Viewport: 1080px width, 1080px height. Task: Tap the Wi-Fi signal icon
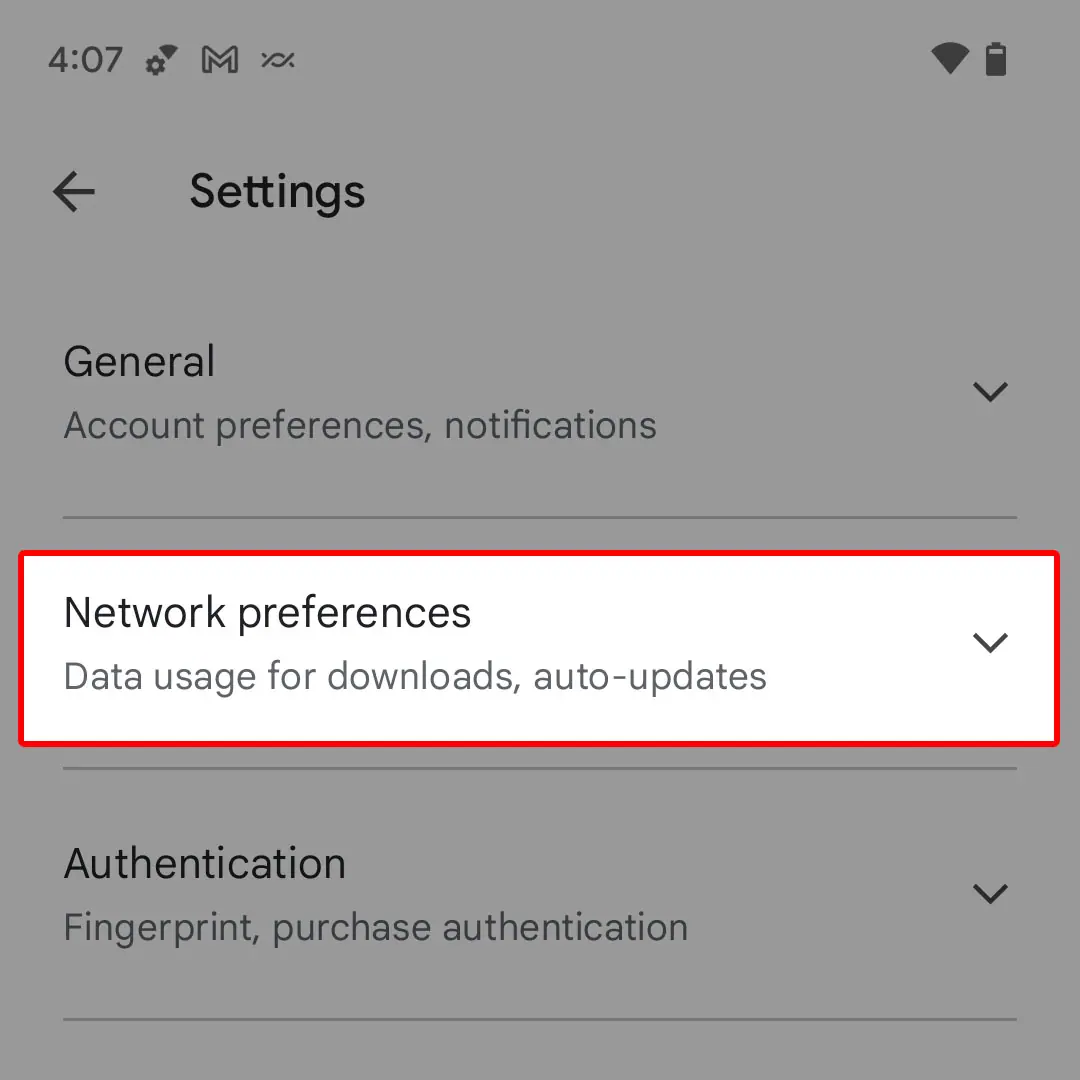pos(948,60)
